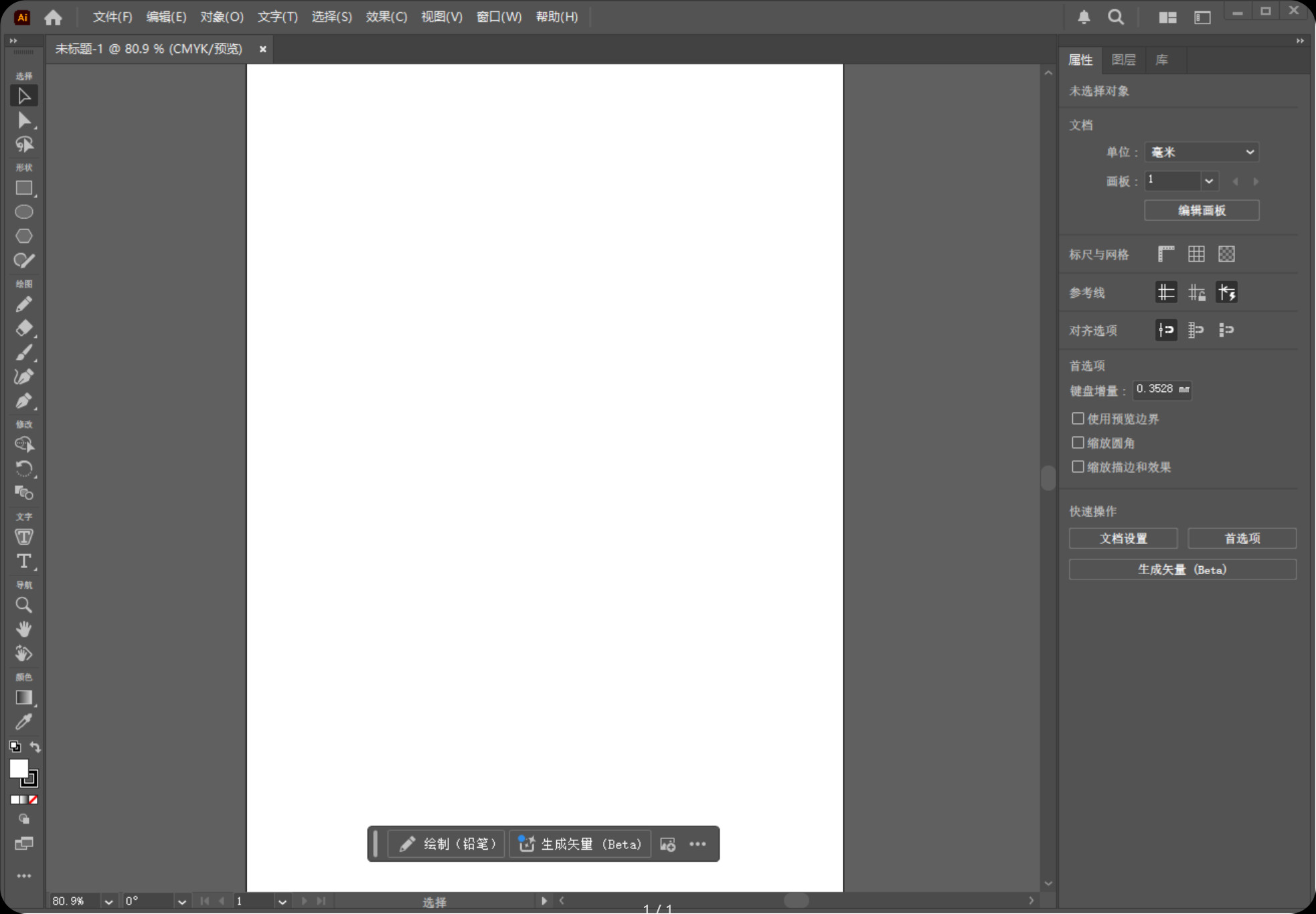Select the Rotate View tool
1316x914 pixels.
pyautogui.click(x=24, y=654)
